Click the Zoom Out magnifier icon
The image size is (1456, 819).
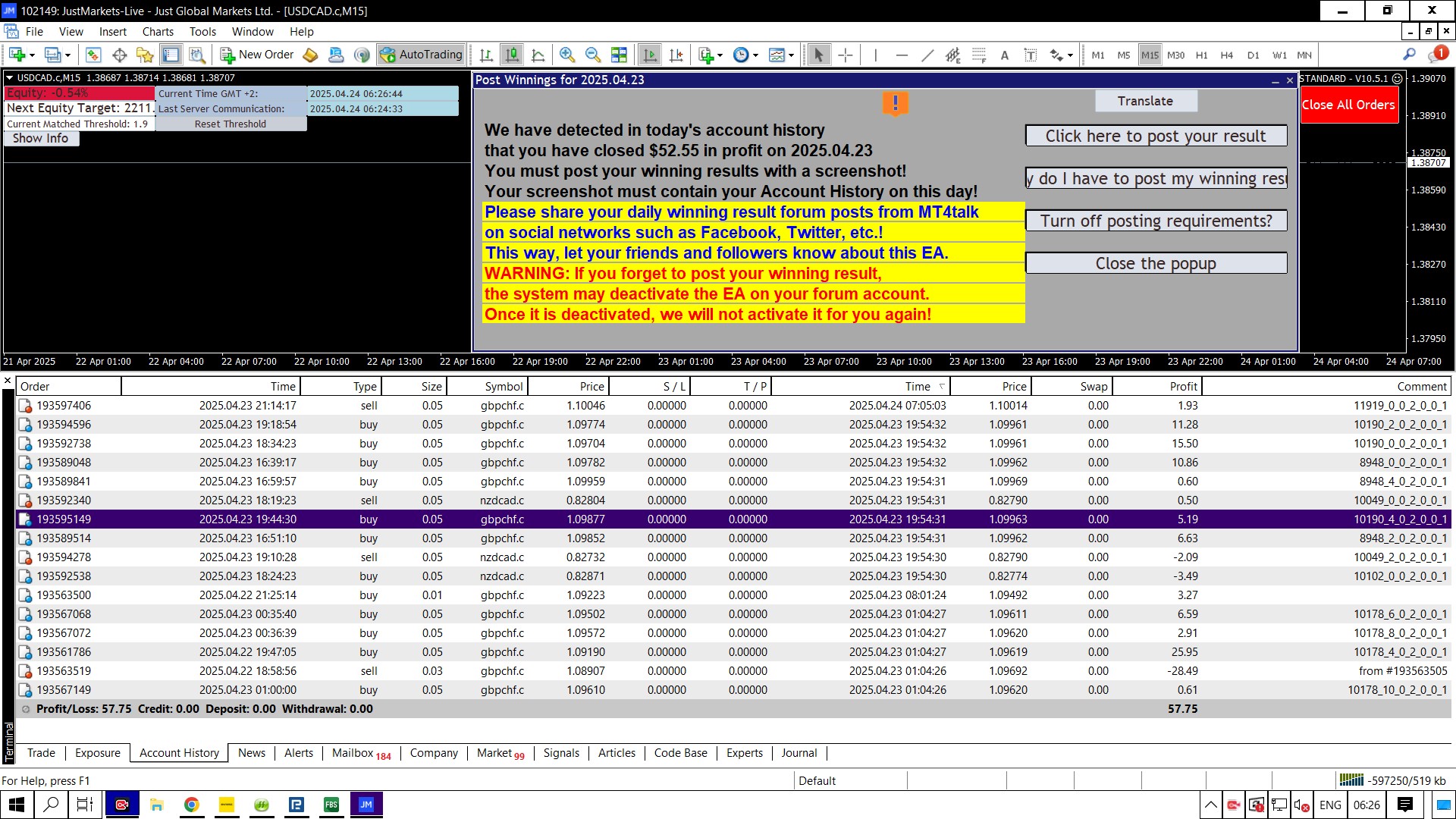pyautogui.click(x=592, y=55)
